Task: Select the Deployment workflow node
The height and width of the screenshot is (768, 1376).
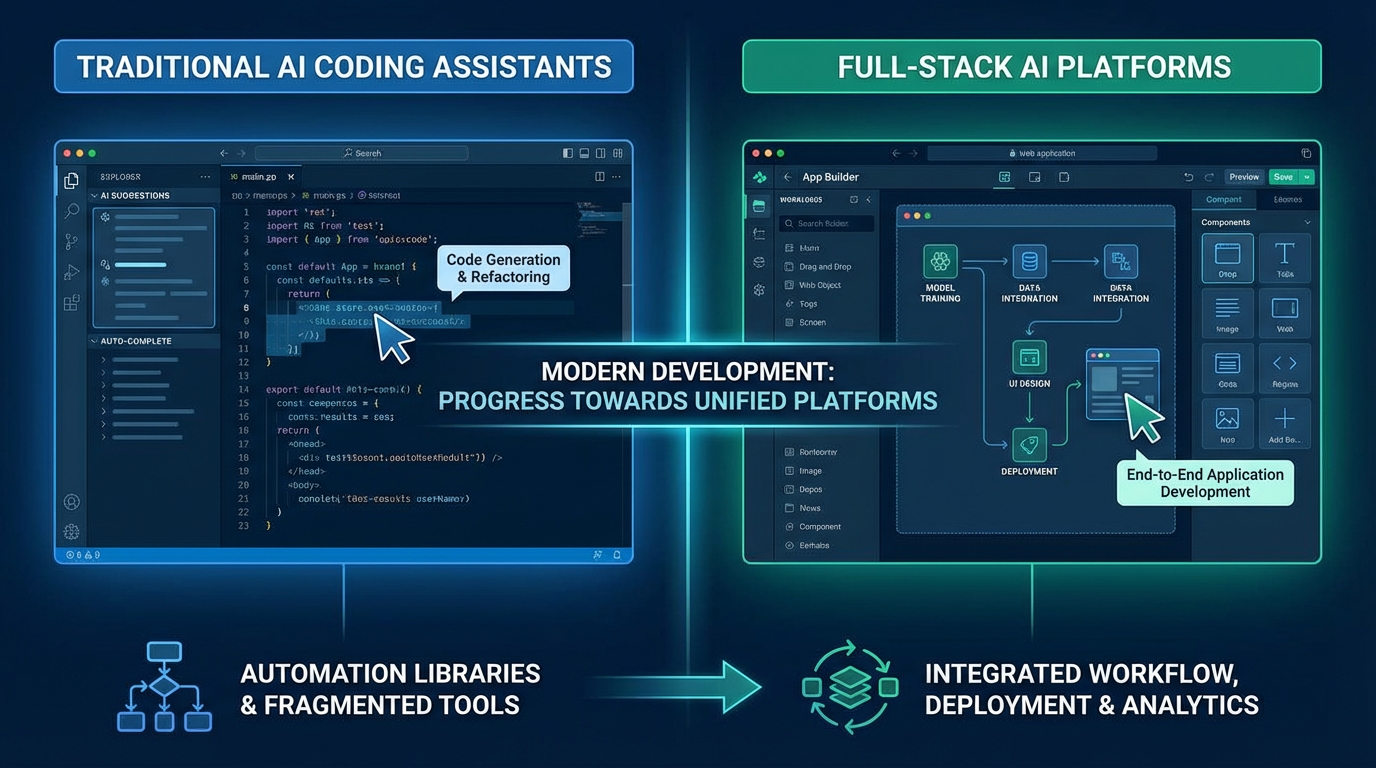Action: [1028, 446]
